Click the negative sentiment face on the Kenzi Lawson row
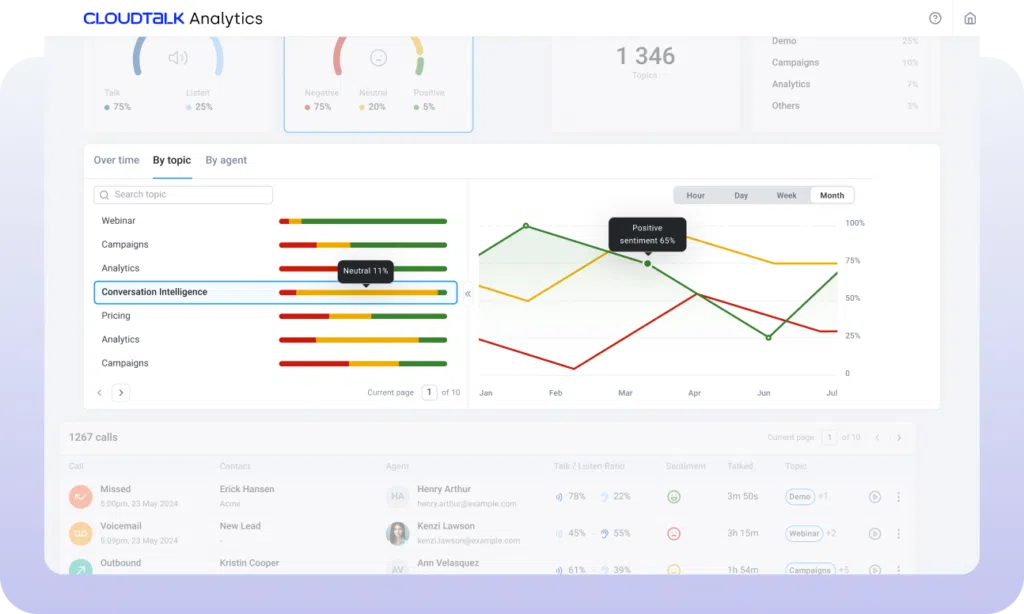The height and width of the screenshot is (614, 1024). coord(674,534)
